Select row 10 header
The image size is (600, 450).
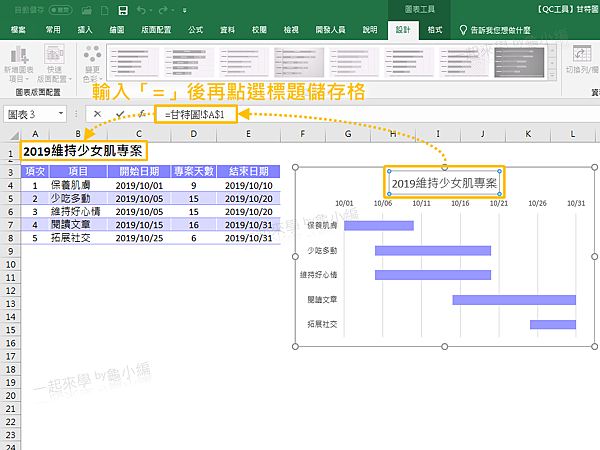coord(10,264)
